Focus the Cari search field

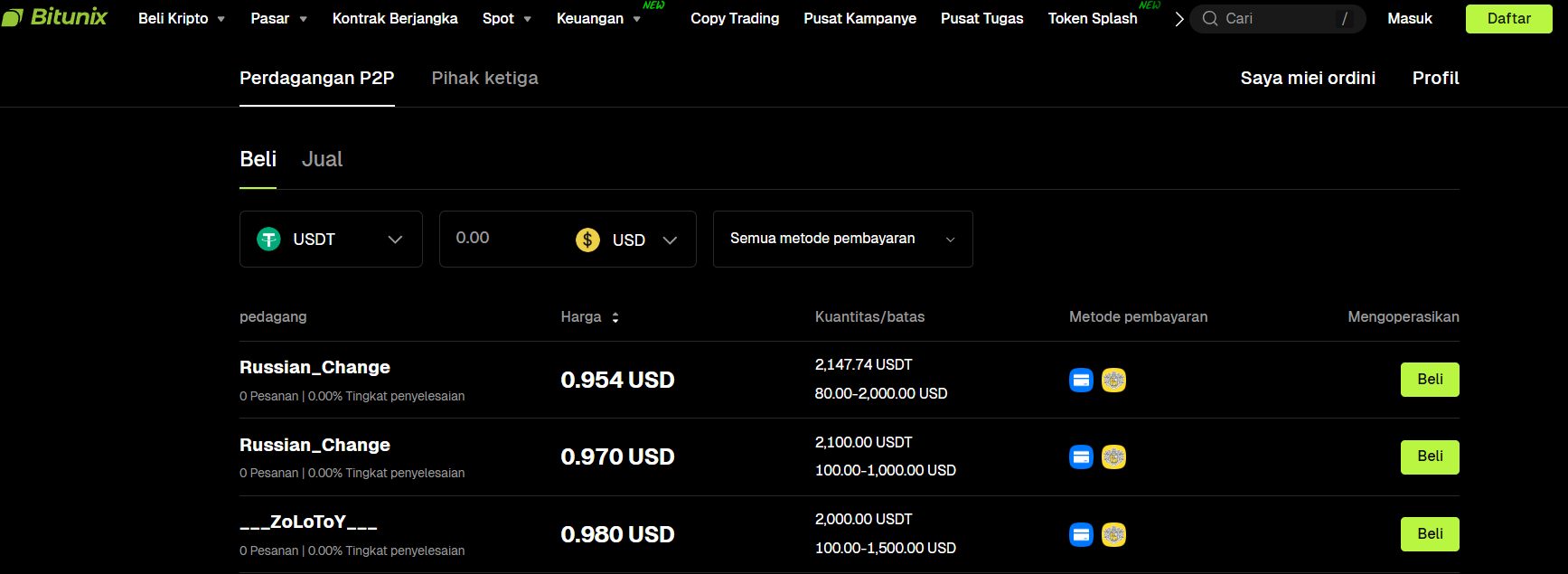[x=1278, y=18]
